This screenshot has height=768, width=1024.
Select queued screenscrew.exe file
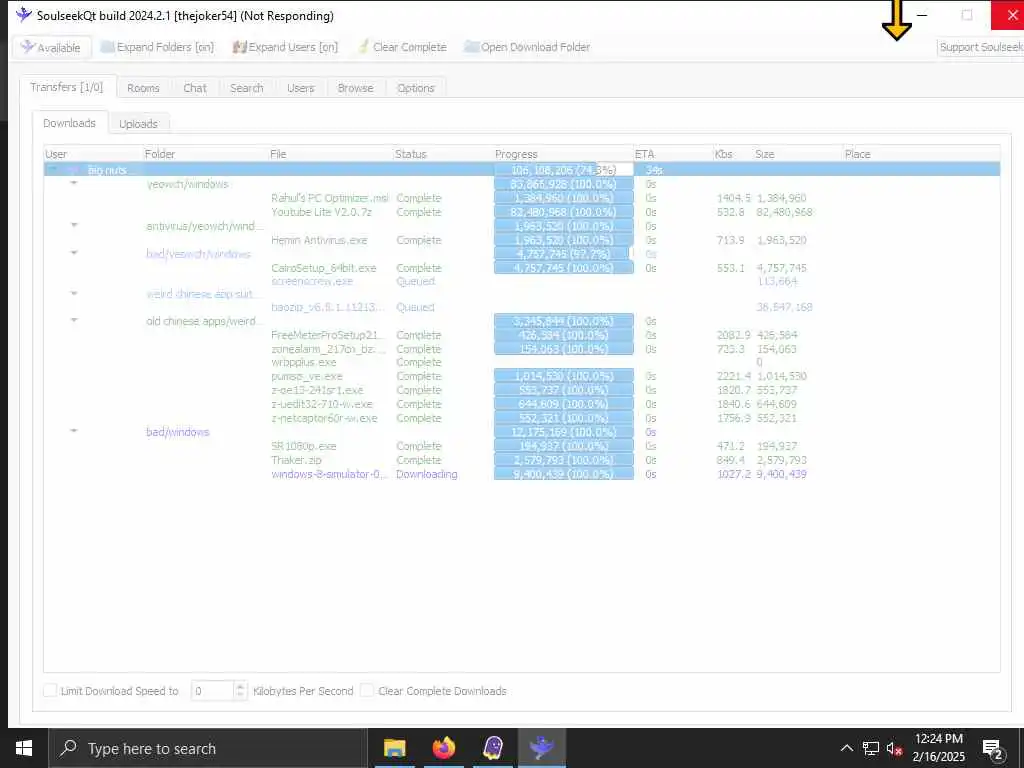[312, 281]
